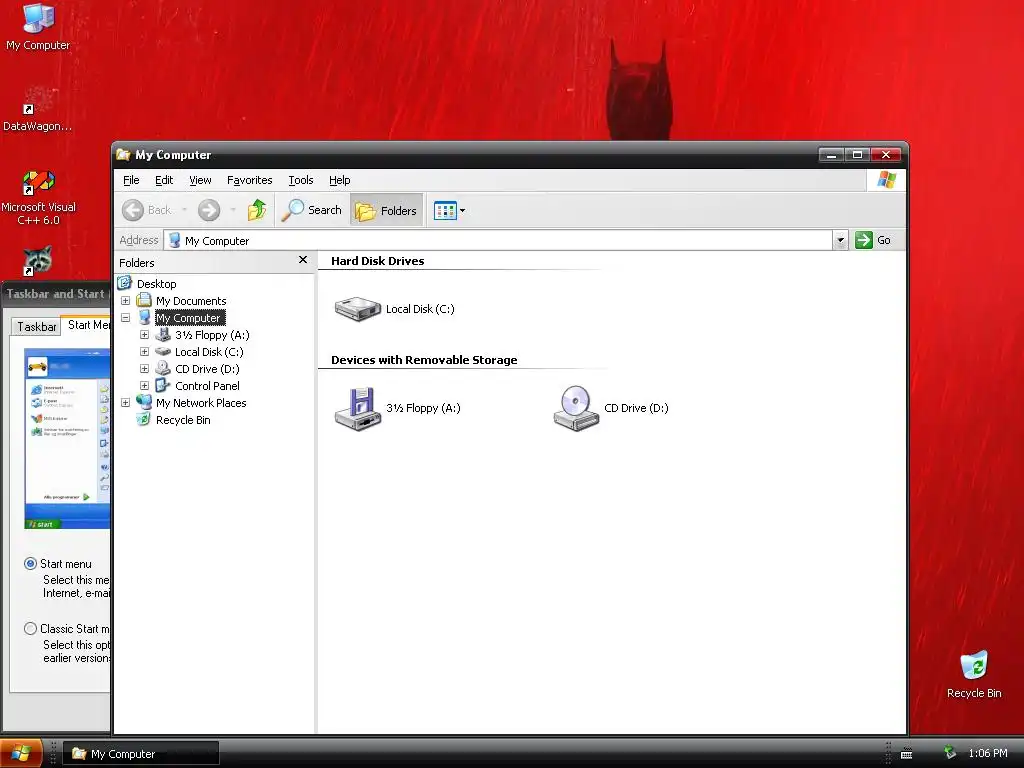Click the Address bar field
1024x768 pixels.
coord(499,240)
